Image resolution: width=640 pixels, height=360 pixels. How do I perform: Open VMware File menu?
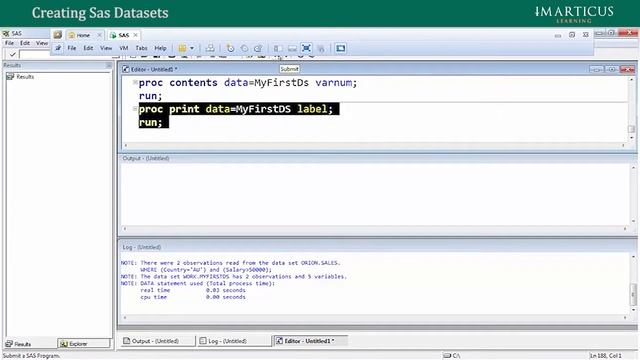(x=72, y=48)
